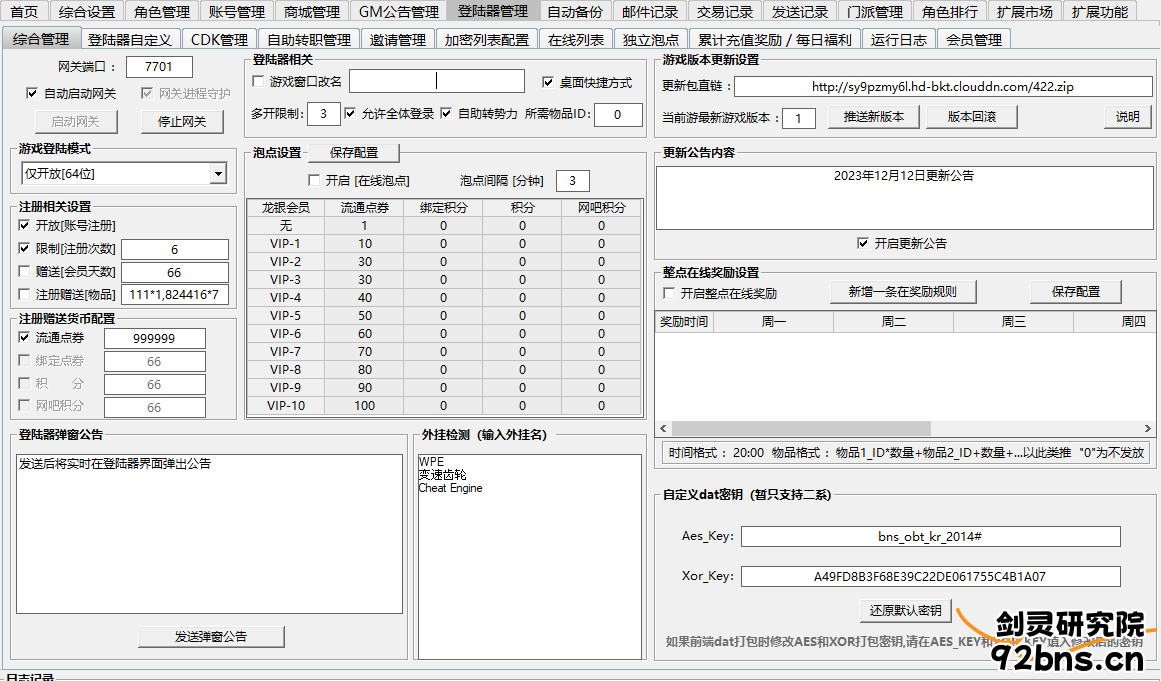This screenshot has width=1161, height=681.
Task: Enable 注册赠送[物品] checkbox
Action: [24, 294]
